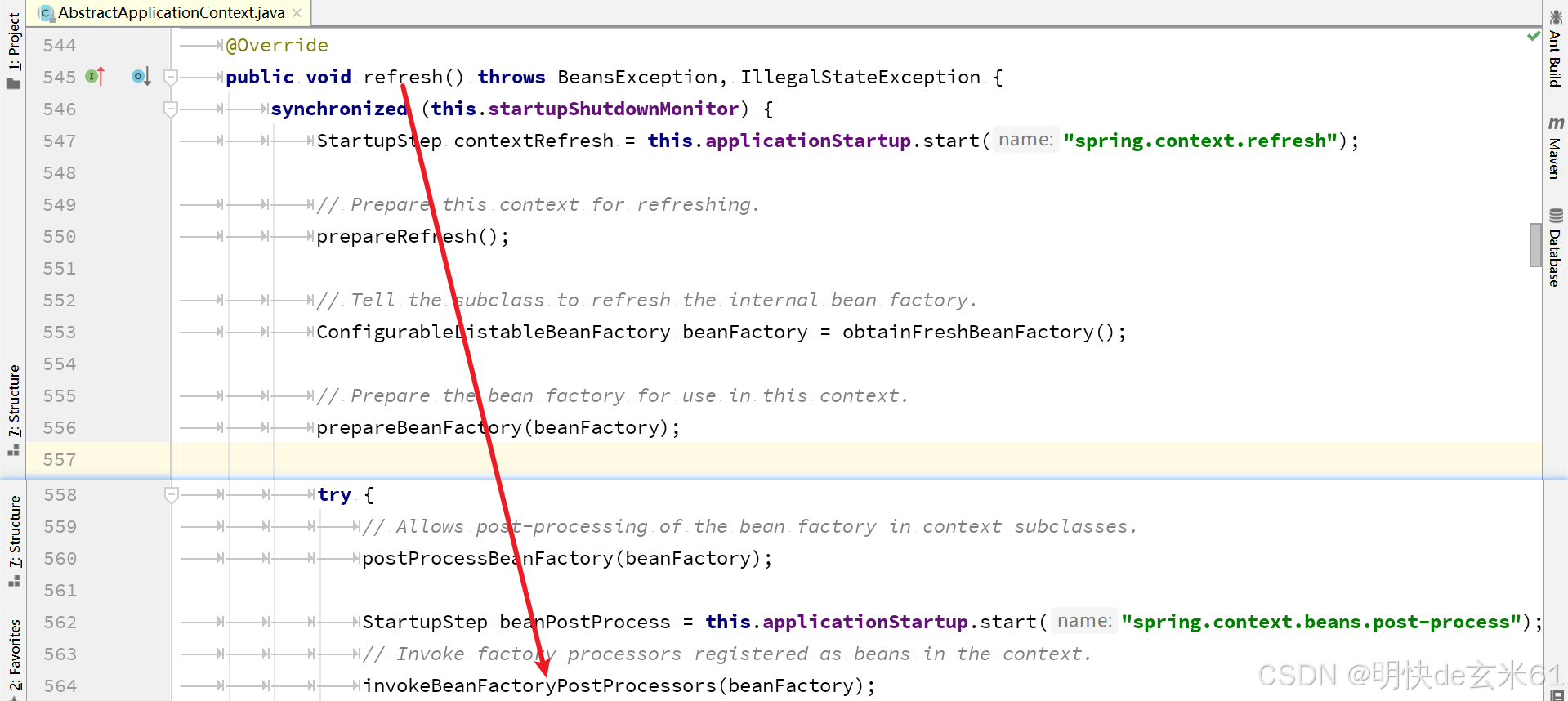The width and height of the screenshot is (1568, 701).
Task: Click line number 544 in the gutter
Action: tap(60, 45)
